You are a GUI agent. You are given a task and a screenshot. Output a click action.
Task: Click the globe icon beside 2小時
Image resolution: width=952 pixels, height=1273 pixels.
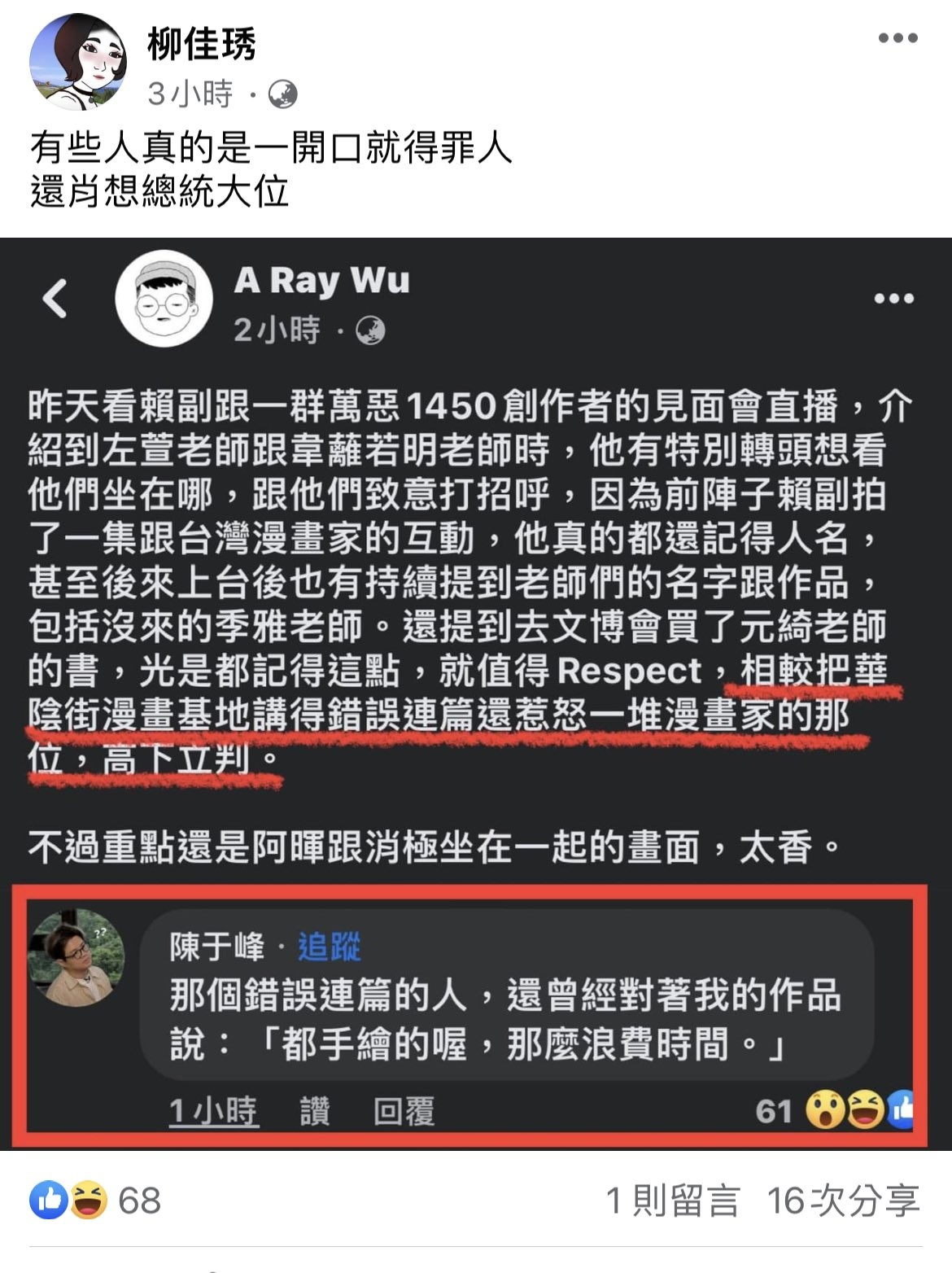(x=370, y=330)
